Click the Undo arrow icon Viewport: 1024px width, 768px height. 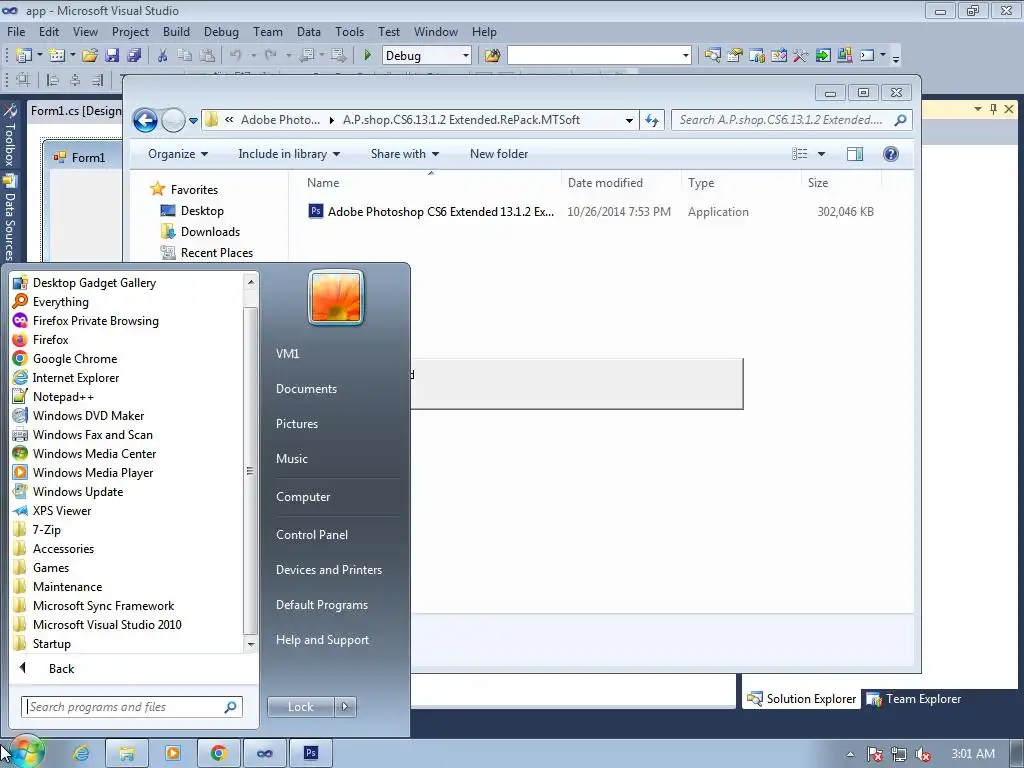click(236, 56)
